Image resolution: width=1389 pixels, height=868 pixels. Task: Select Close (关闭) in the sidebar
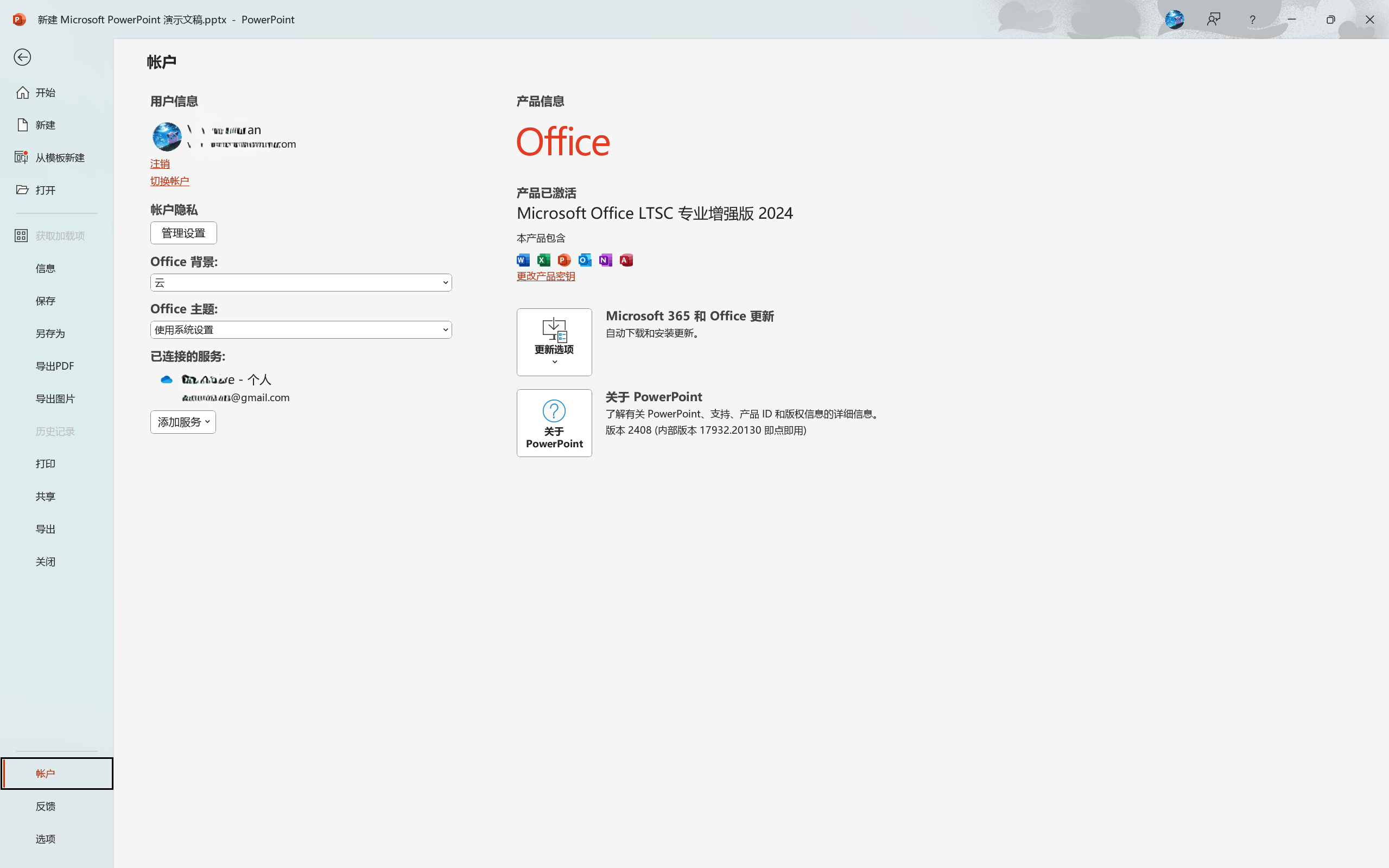(56, 561)
